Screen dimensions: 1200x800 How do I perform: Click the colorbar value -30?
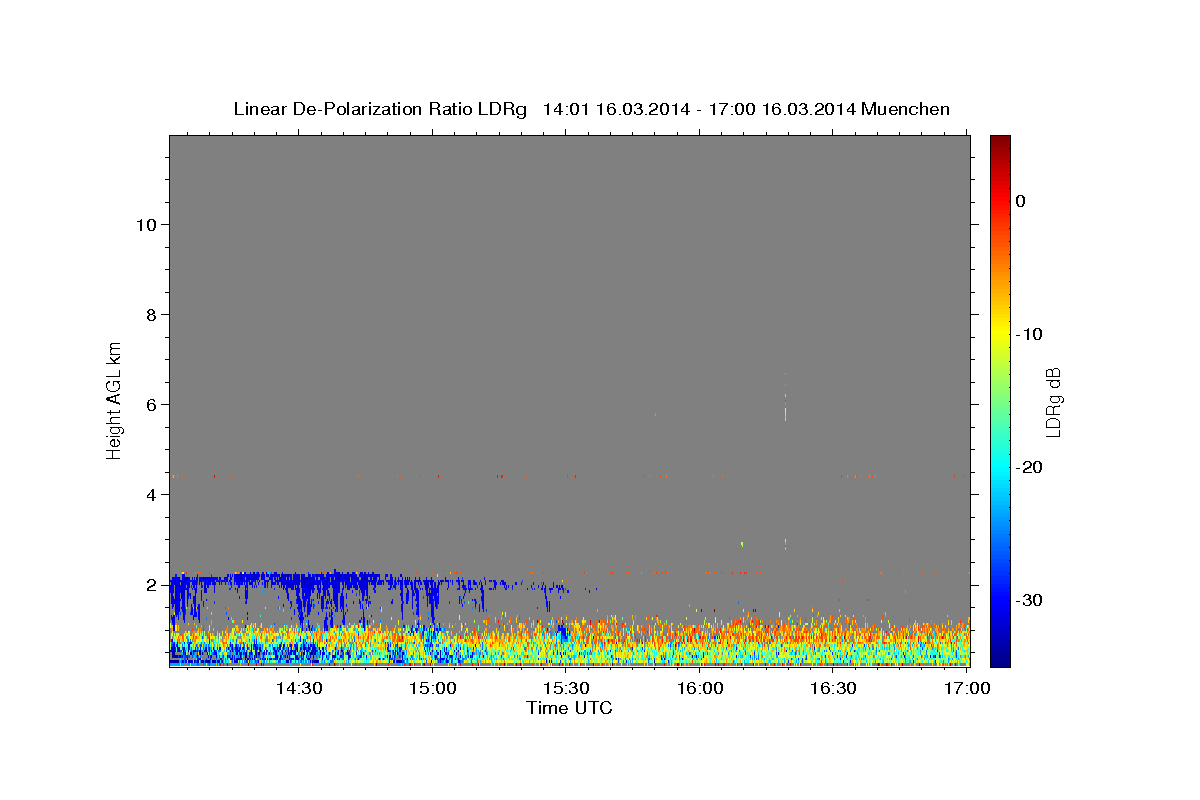pyautogui.click(x=1029, y=600)
